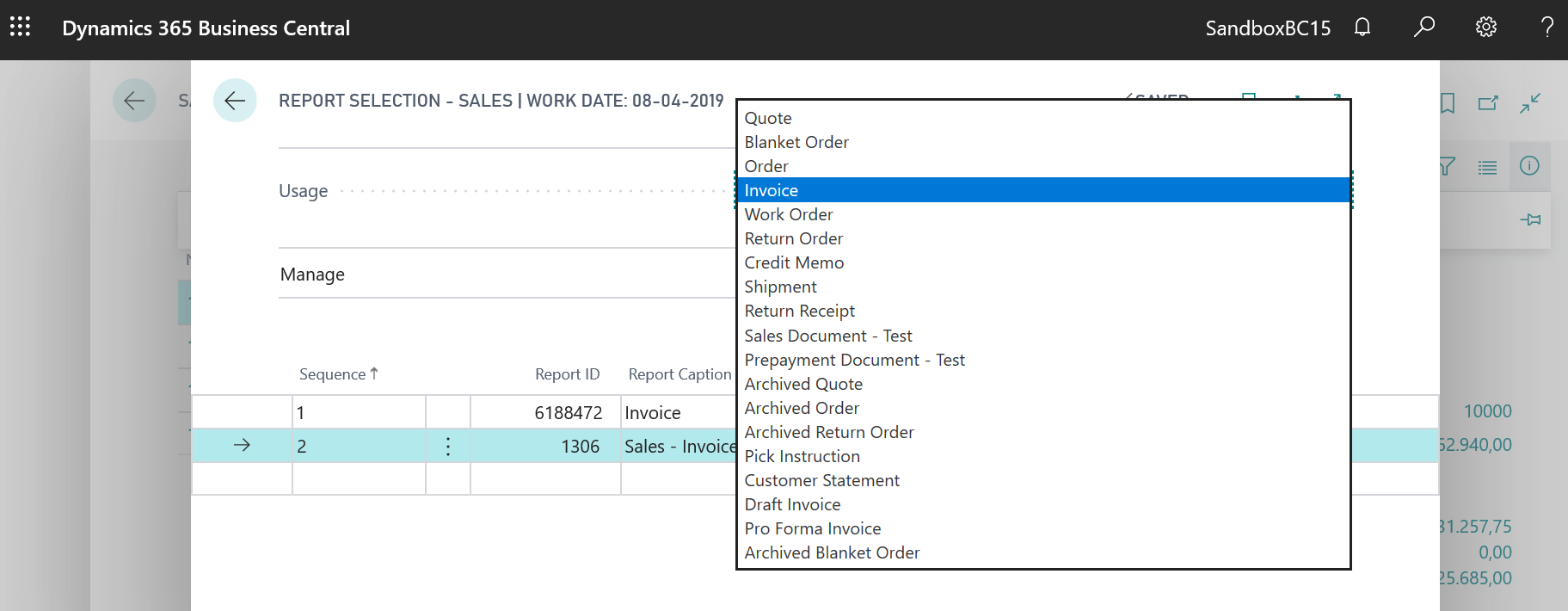Open notifications bell icon
This screenshot has height=611, width=1568.
point(1362,28)
